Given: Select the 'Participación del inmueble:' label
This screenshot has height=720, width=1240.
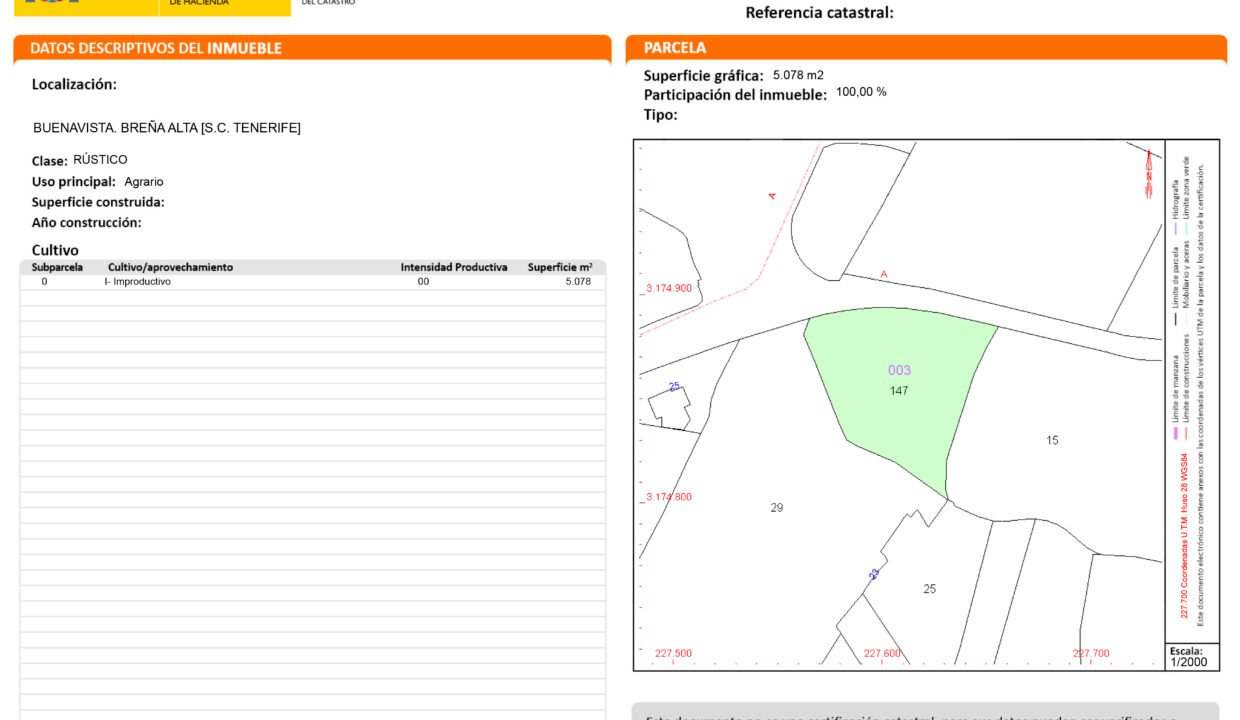Looking at the screenshot, I should [735, 95].
